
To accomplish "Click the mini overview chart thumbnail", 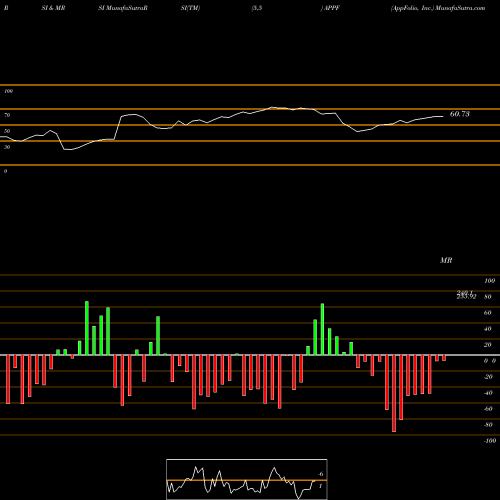I will pos(247,479).
